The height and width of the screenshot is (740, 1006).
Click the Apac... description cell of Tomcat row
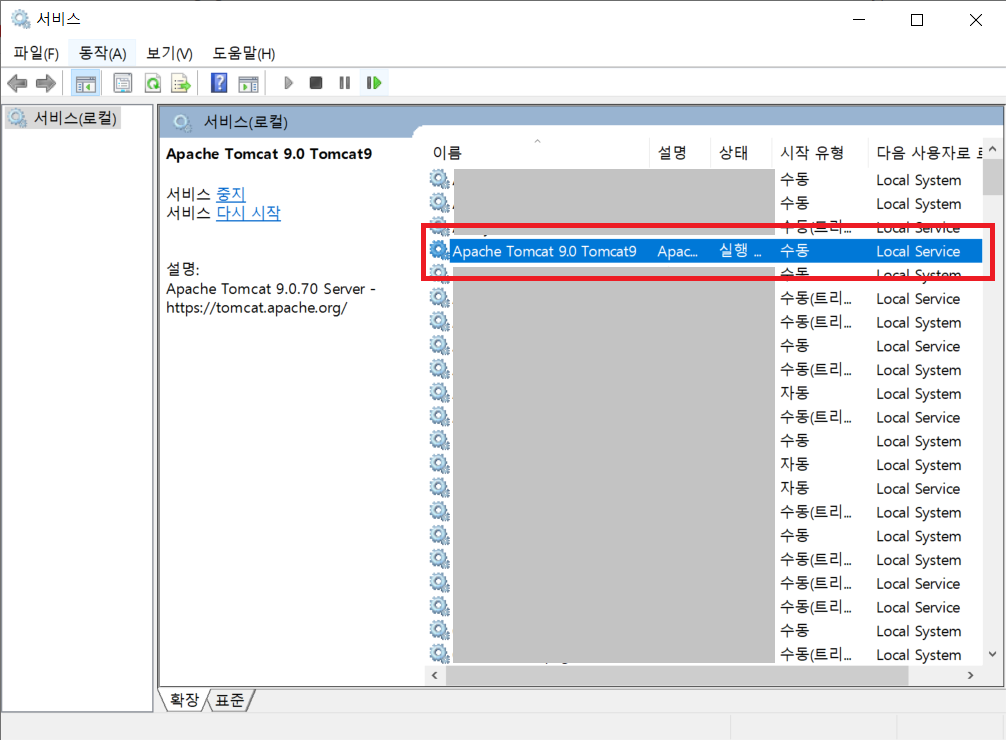click(x=678, y=251)
